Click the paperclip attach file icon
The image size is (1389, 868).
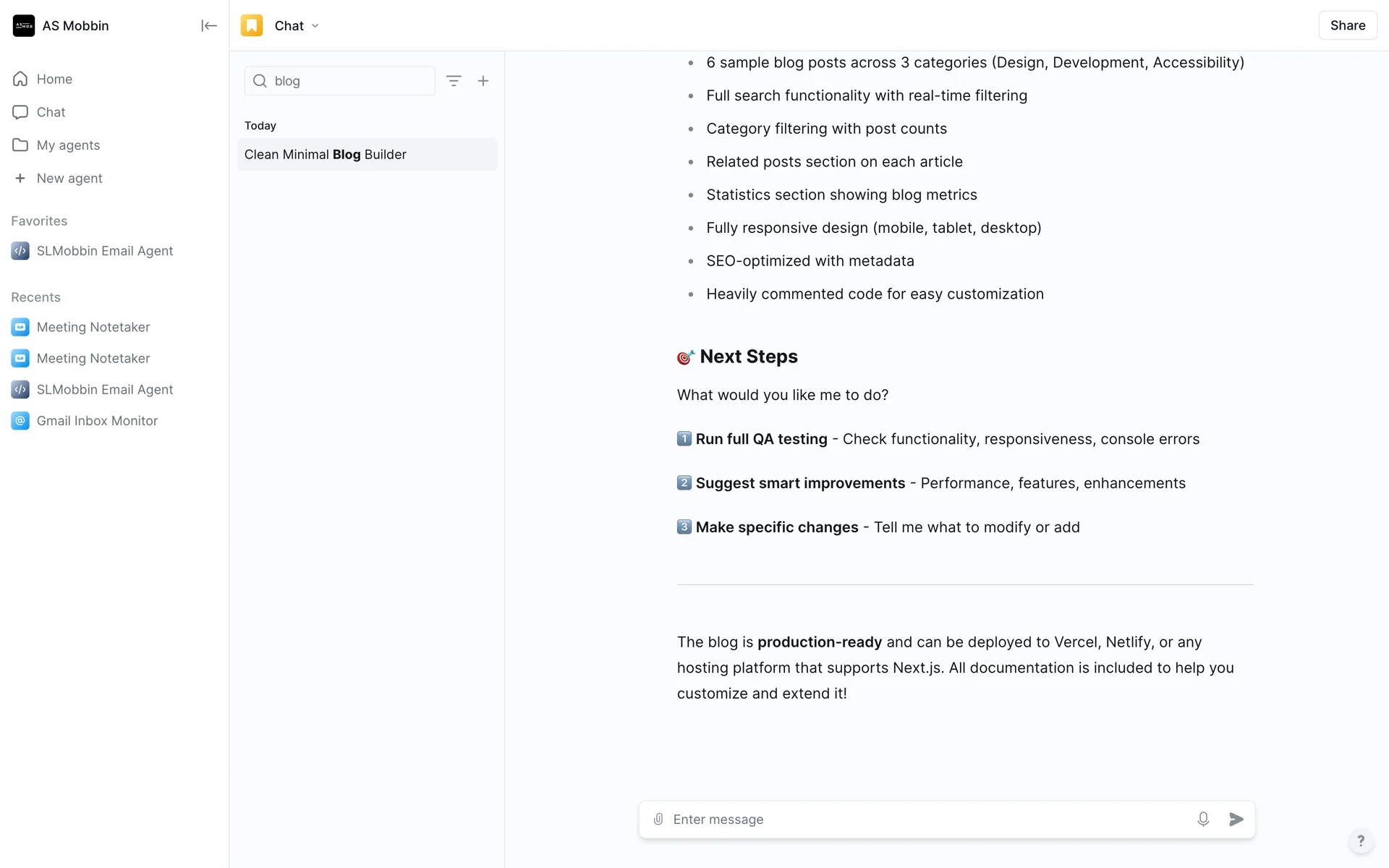[658, 819]
